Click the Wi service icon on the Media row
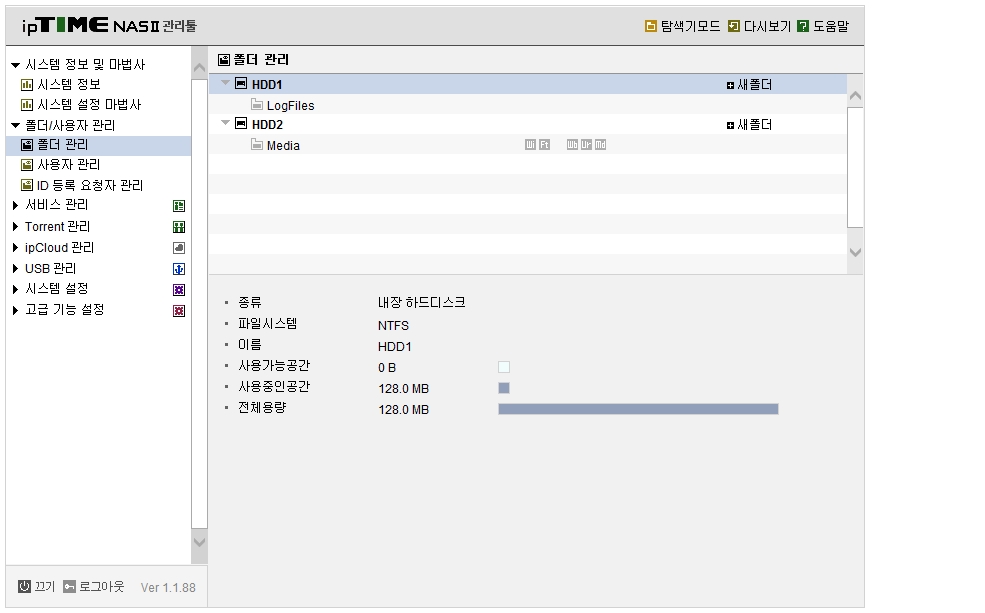The image size is (985, 613). pyautogui.click(x=530, y=145)
